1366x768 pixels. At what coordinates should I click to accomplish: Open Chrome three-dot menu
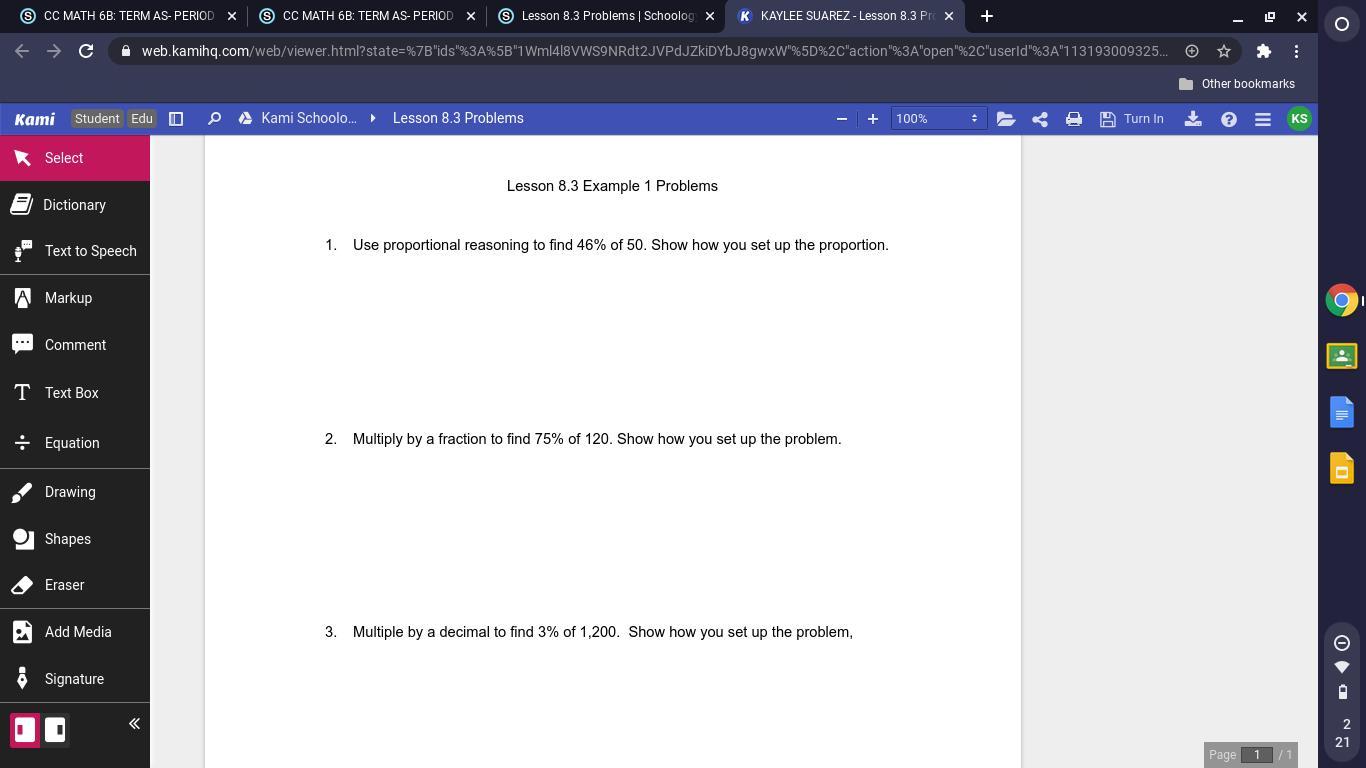click(1297, 51)
